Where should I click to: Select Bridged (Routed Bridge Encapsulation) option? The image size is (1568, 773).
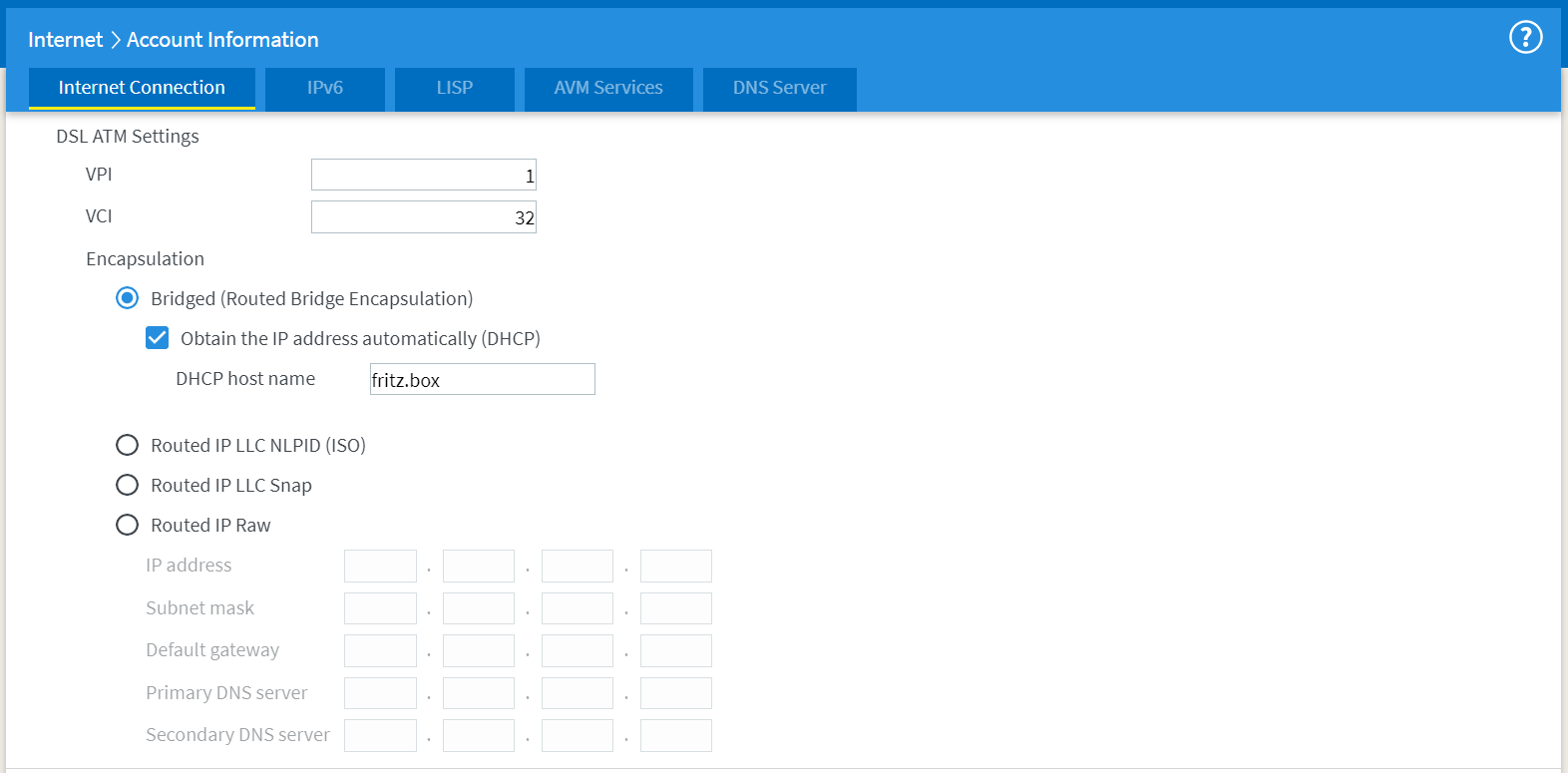tap(128, 298)
